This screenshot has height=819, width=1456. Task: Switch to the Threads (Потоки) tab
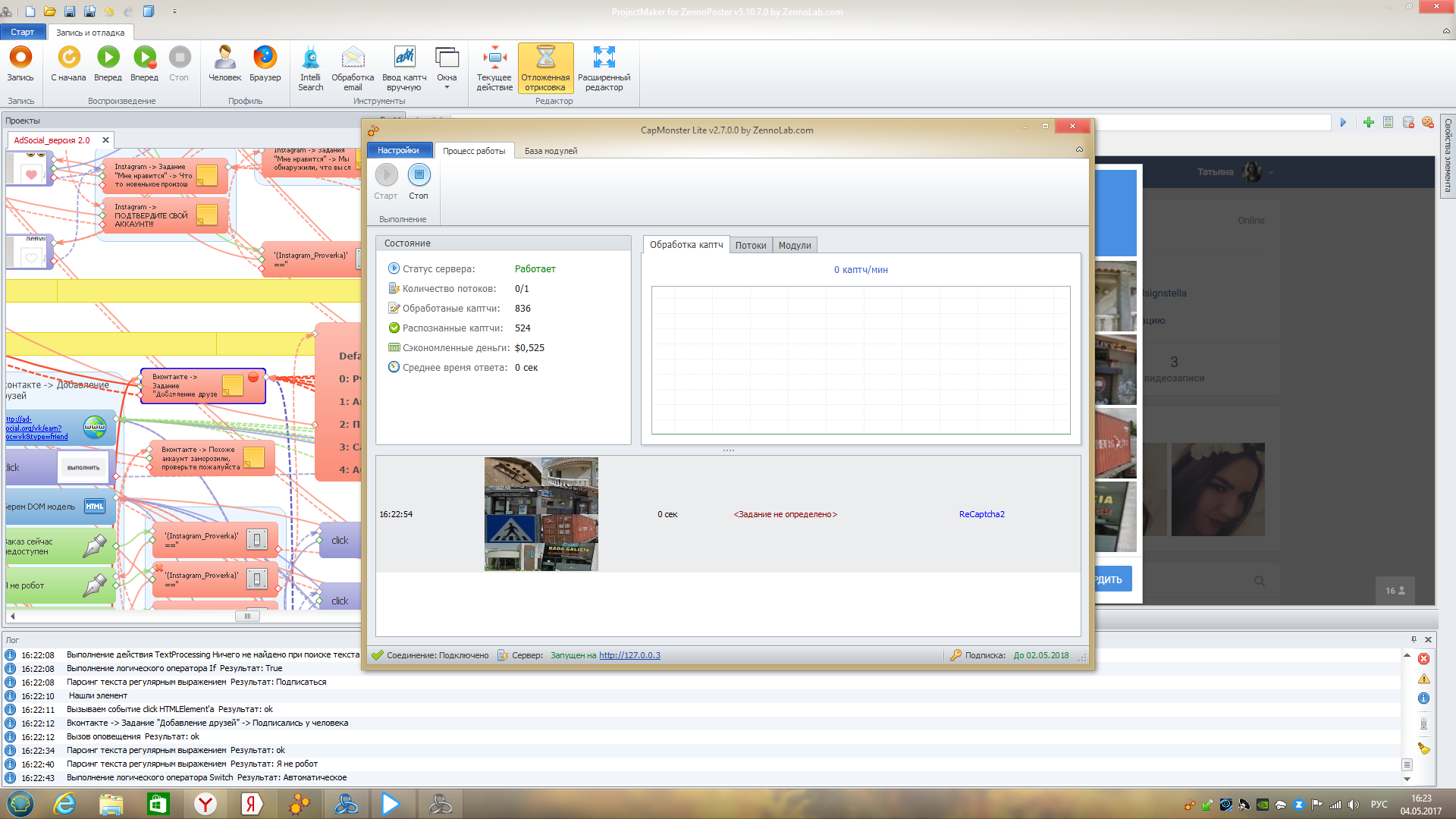point(750,245)
